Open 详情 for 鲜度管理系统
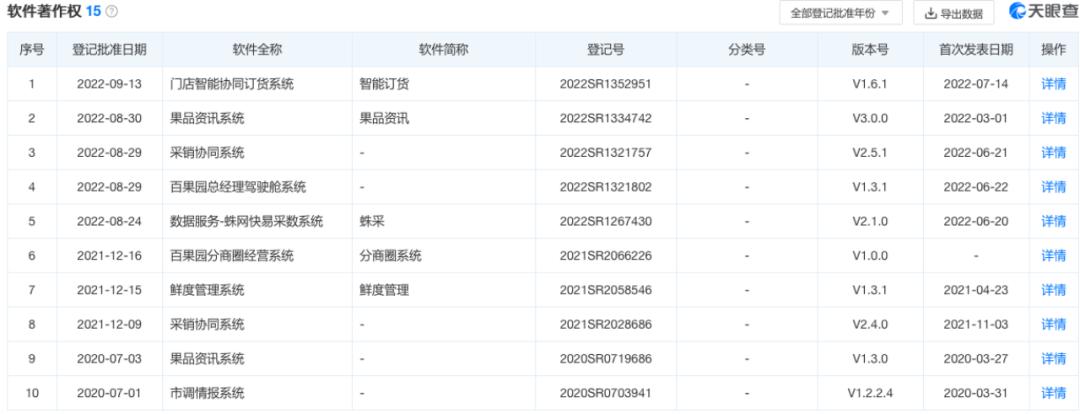This screenshot has height=414, width=1080. point(1053,290)
